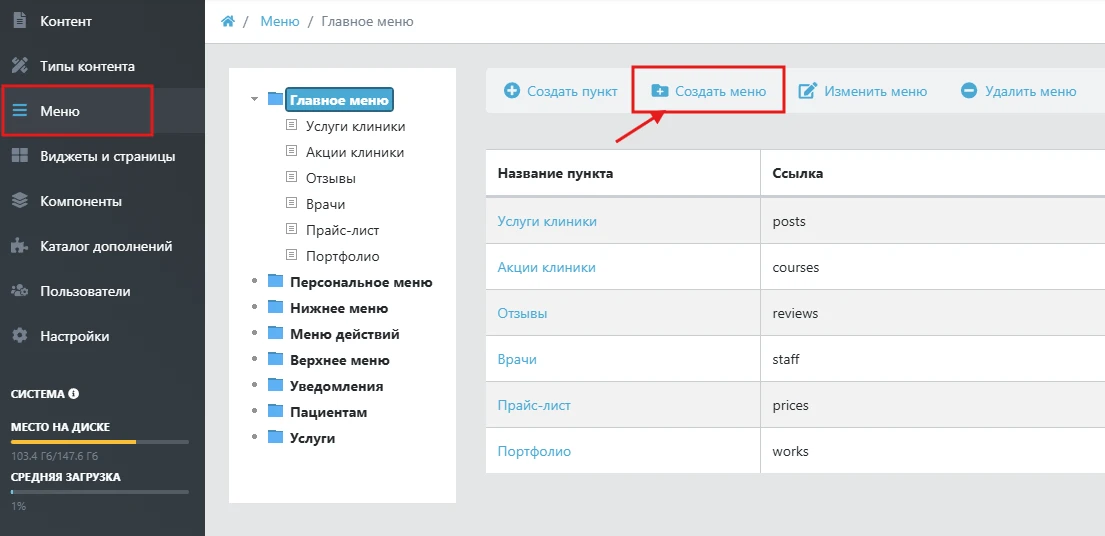Image resolution: width=1105 pixels, height=536 pixels.
Task: Select the Главное меню tree label
Action: (x=339, y=100)
